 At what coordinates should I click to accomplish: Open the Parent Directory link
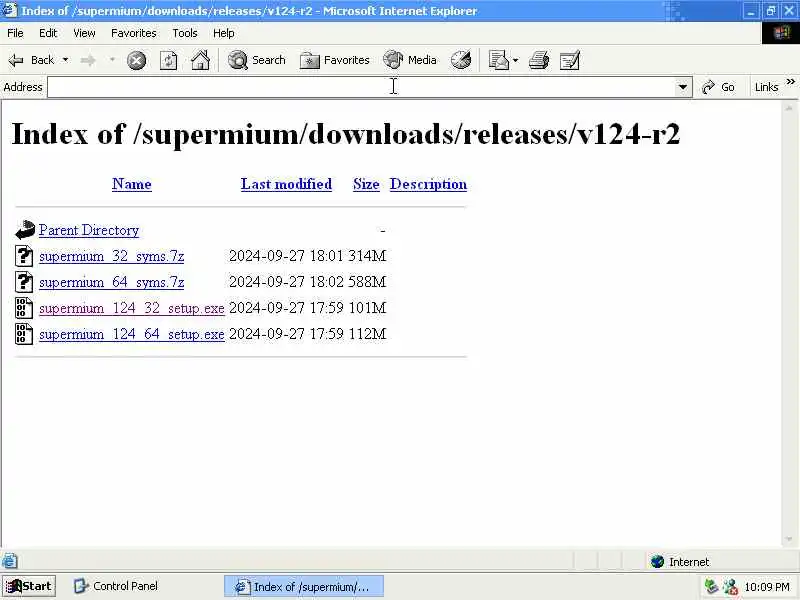pyautogui.click(x=89, y=230)
